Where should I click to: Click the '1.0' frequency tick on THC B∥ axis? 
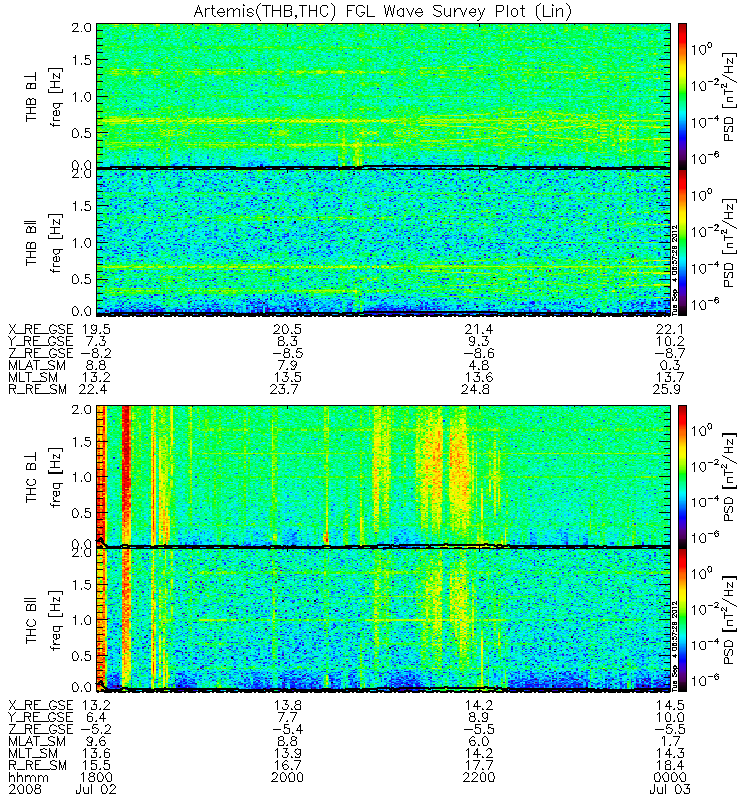pos(81,620)
